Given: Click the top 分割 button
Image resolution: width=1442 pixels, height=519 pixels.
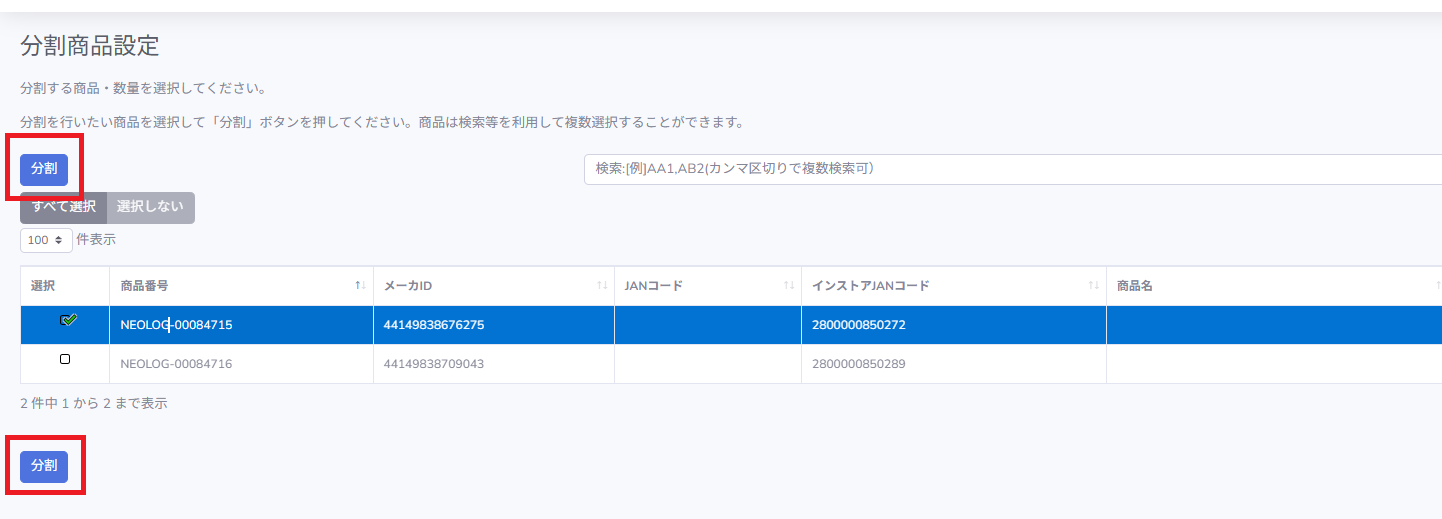Looking at the screenshot, I should (44, 169).
